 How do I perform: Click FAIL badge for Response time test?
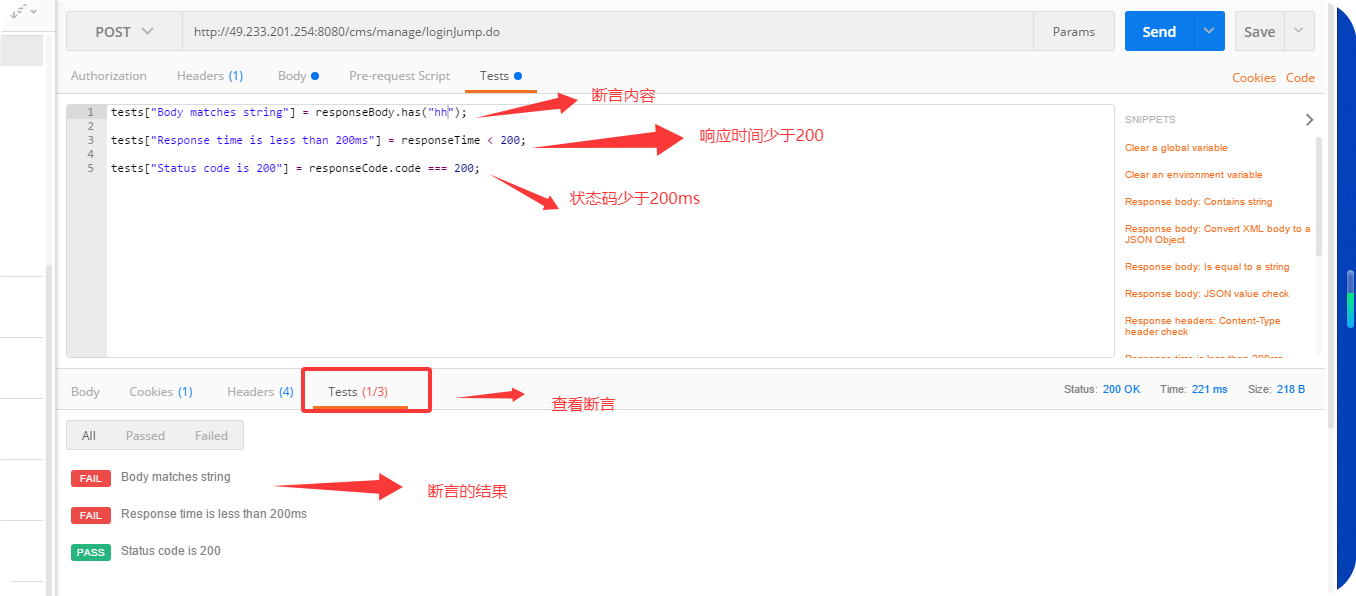click(91, 515)
